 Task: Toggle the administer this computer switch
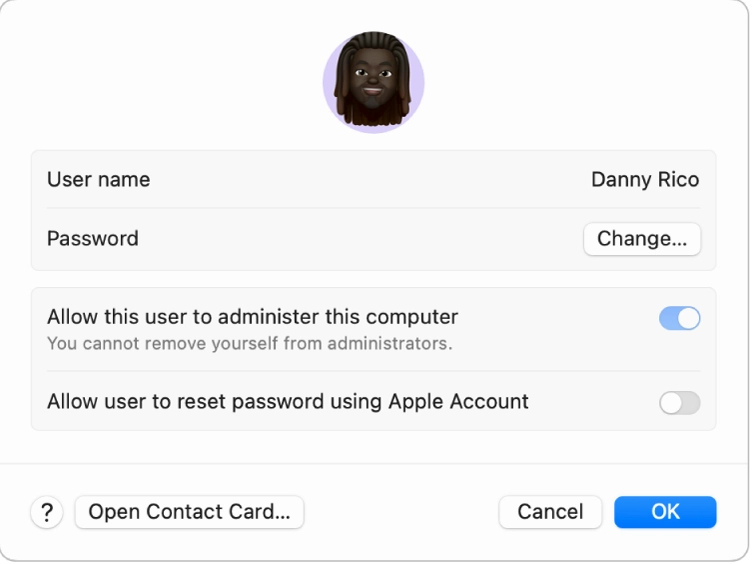(x=679, y=318)
